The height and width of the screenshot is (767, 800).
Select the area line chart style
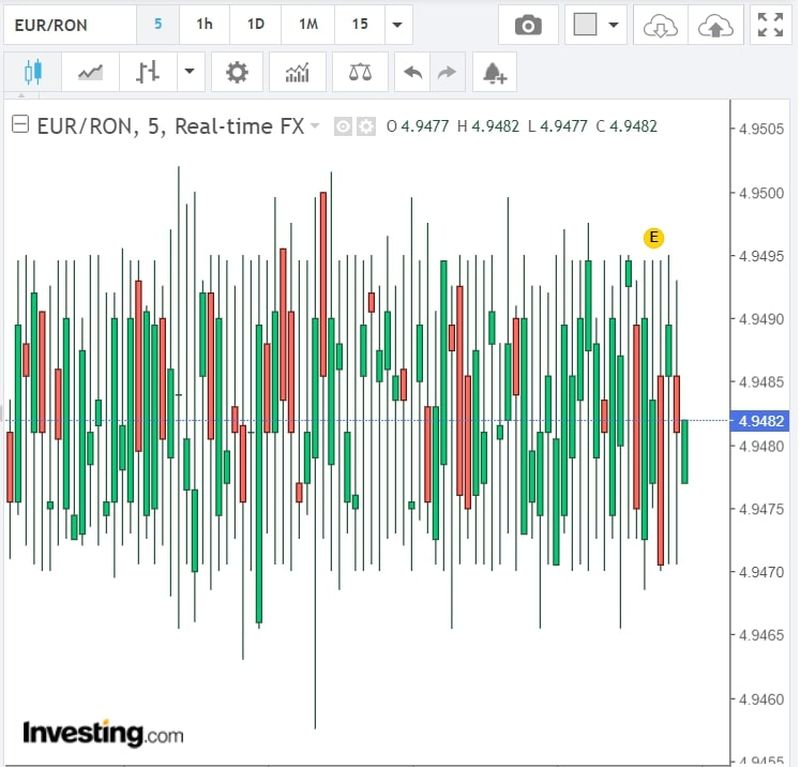[90, 72]
